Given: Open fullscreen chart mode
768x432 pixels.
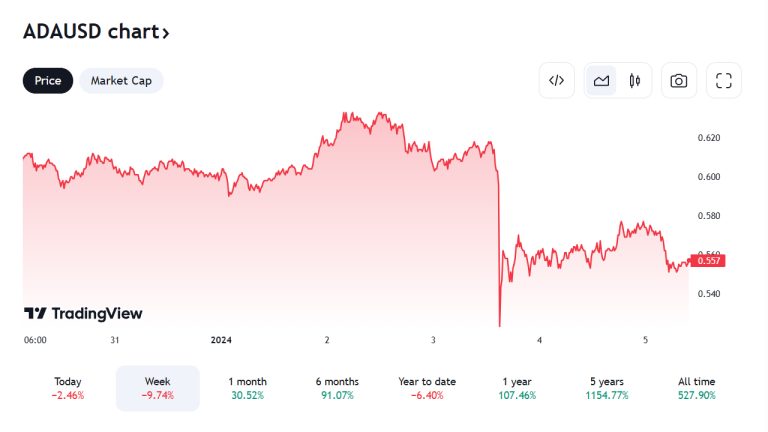Looking at the screenshot, I should [724, 81].
